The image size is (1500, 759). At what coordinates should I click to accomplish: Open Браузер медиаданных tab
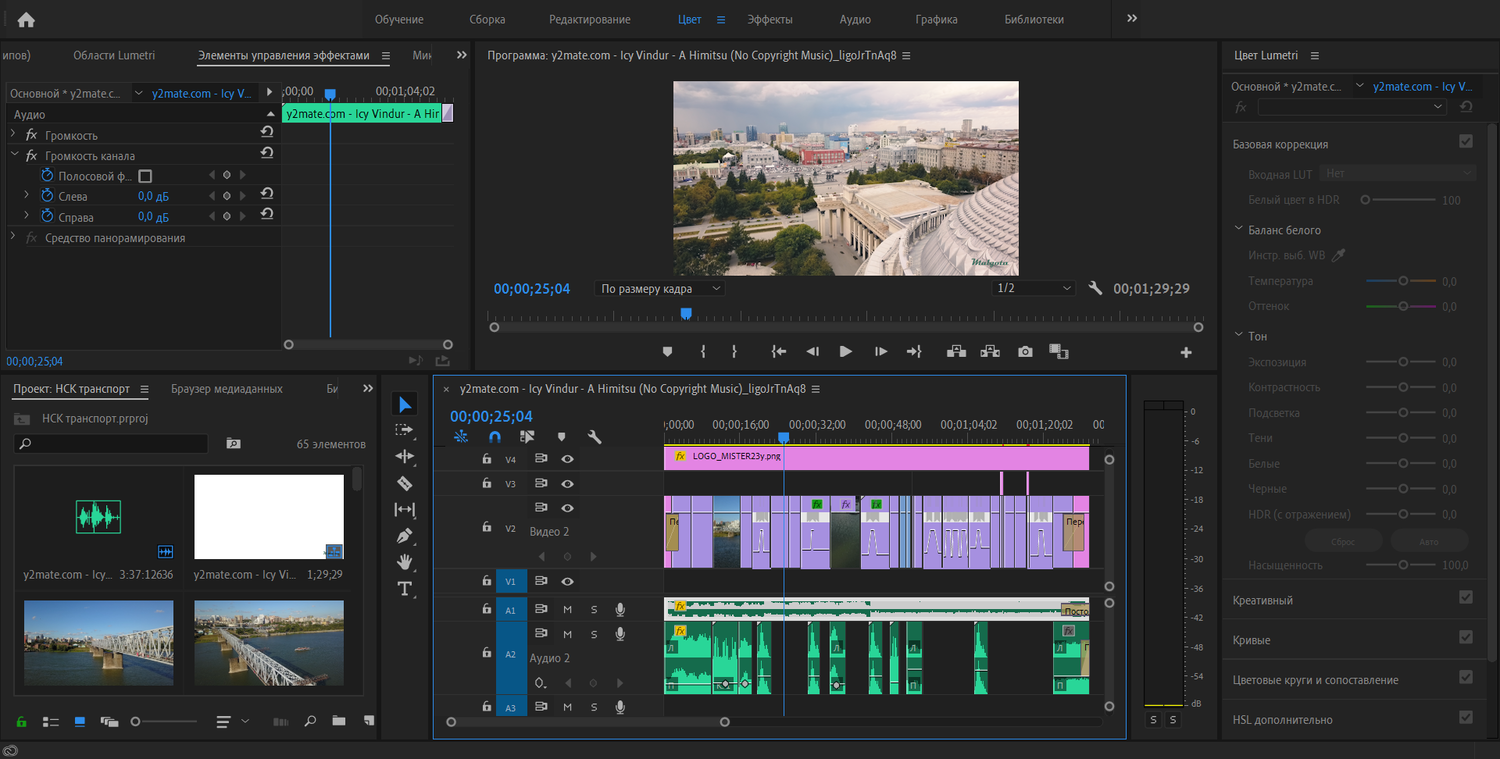click(x=226, y=389)
